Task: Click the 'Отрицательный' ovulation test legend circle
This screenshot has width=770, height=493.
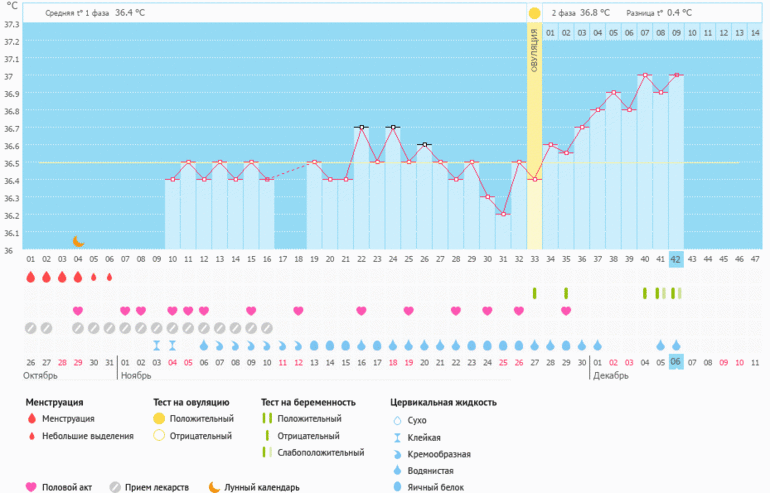Action: click(159, 436)
